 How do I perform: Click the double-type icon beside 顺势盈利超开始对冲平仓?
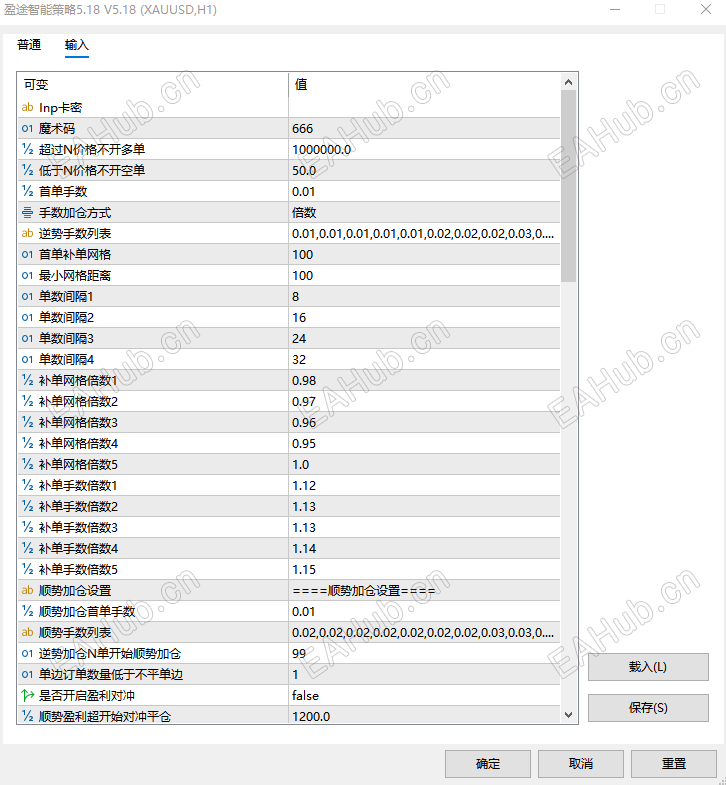click(28, 717)
